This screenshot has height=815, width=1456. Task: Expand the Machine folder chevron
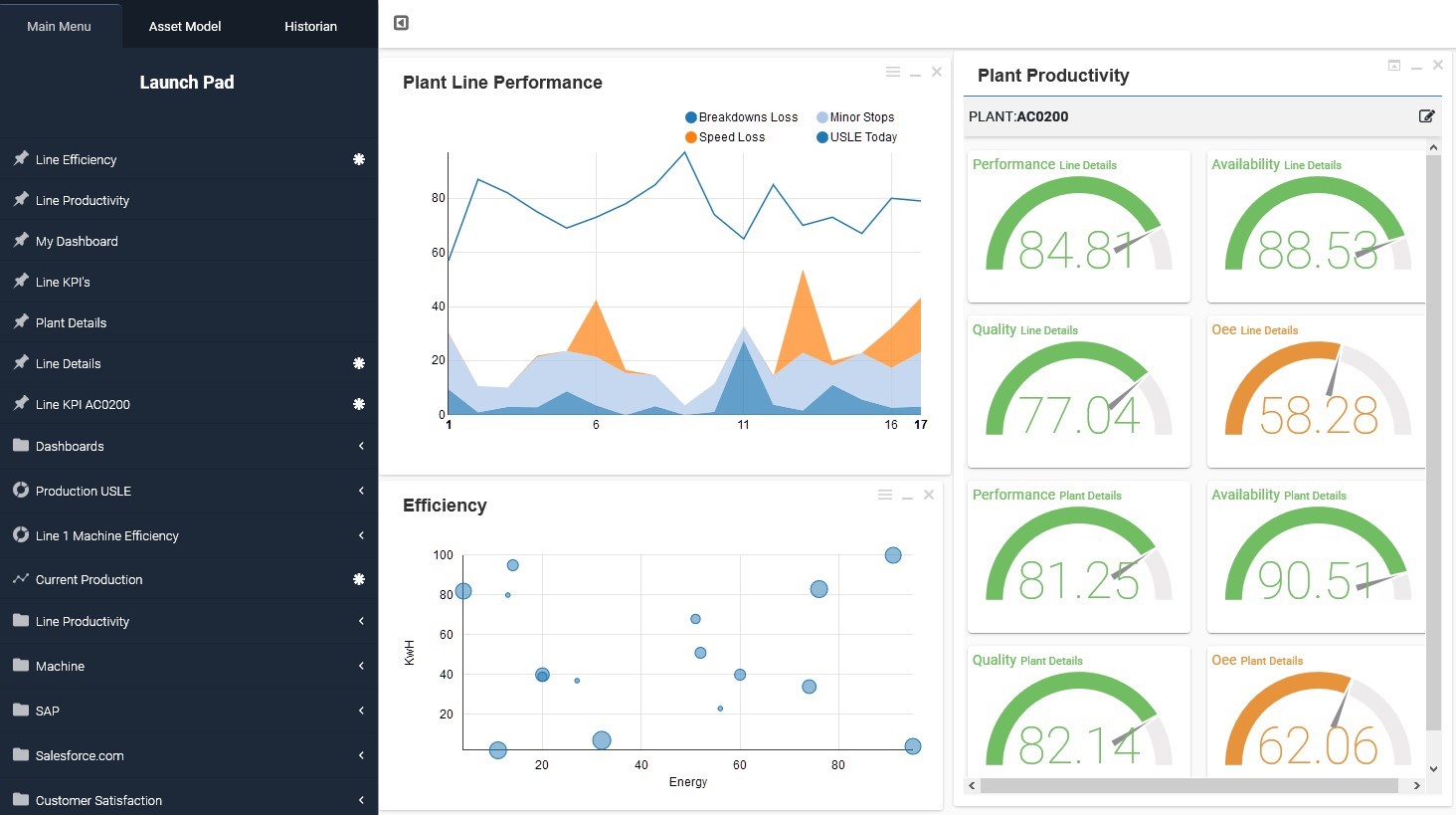tap(361, 666)
